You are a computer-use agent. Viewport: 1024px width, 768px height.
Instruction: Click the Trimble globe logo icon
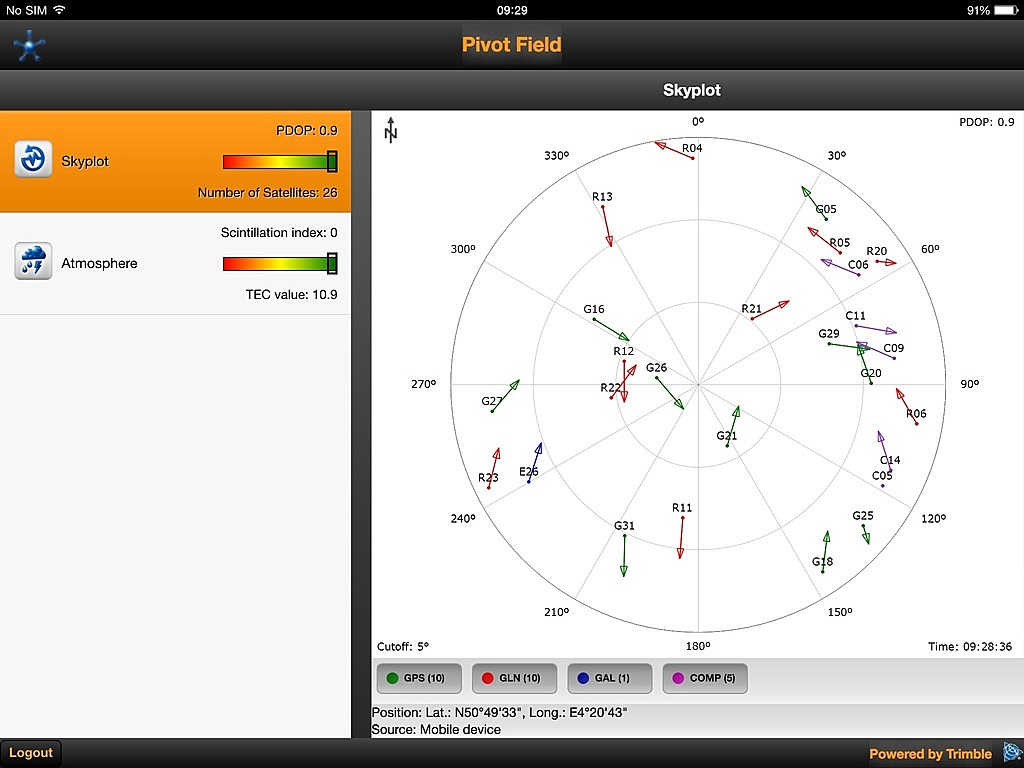1011,753
